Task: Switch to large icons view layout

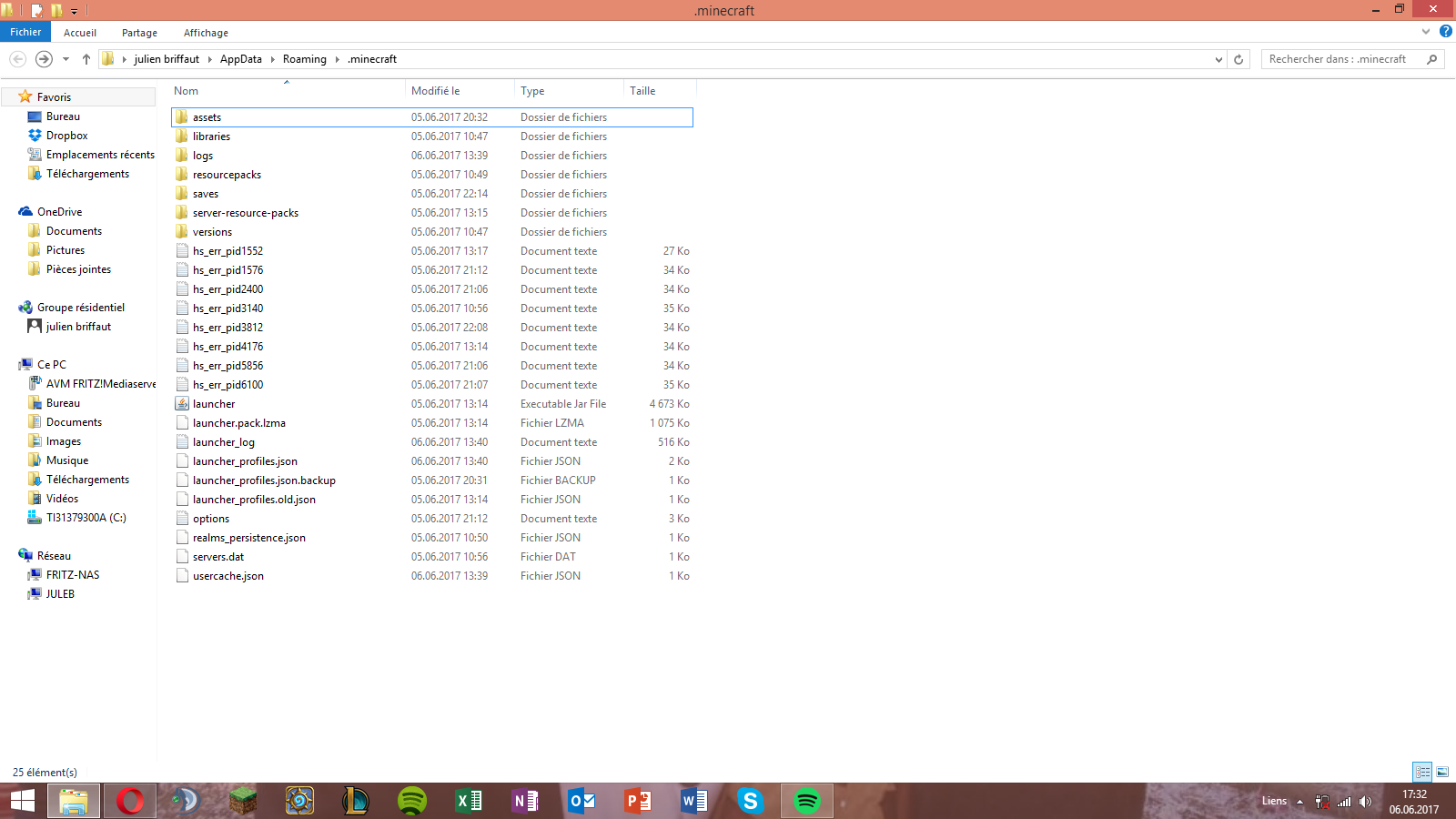Action: click(1442, 772)
